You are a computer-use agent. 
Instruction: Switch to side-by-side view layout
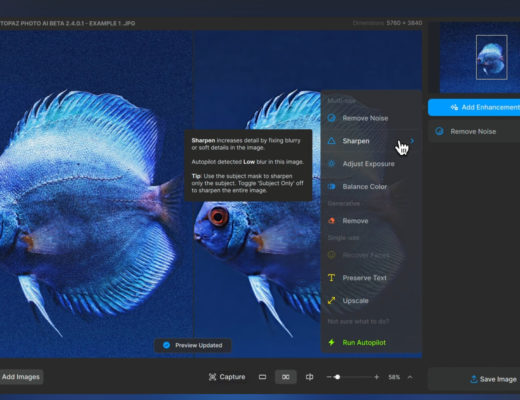[286, 377]
